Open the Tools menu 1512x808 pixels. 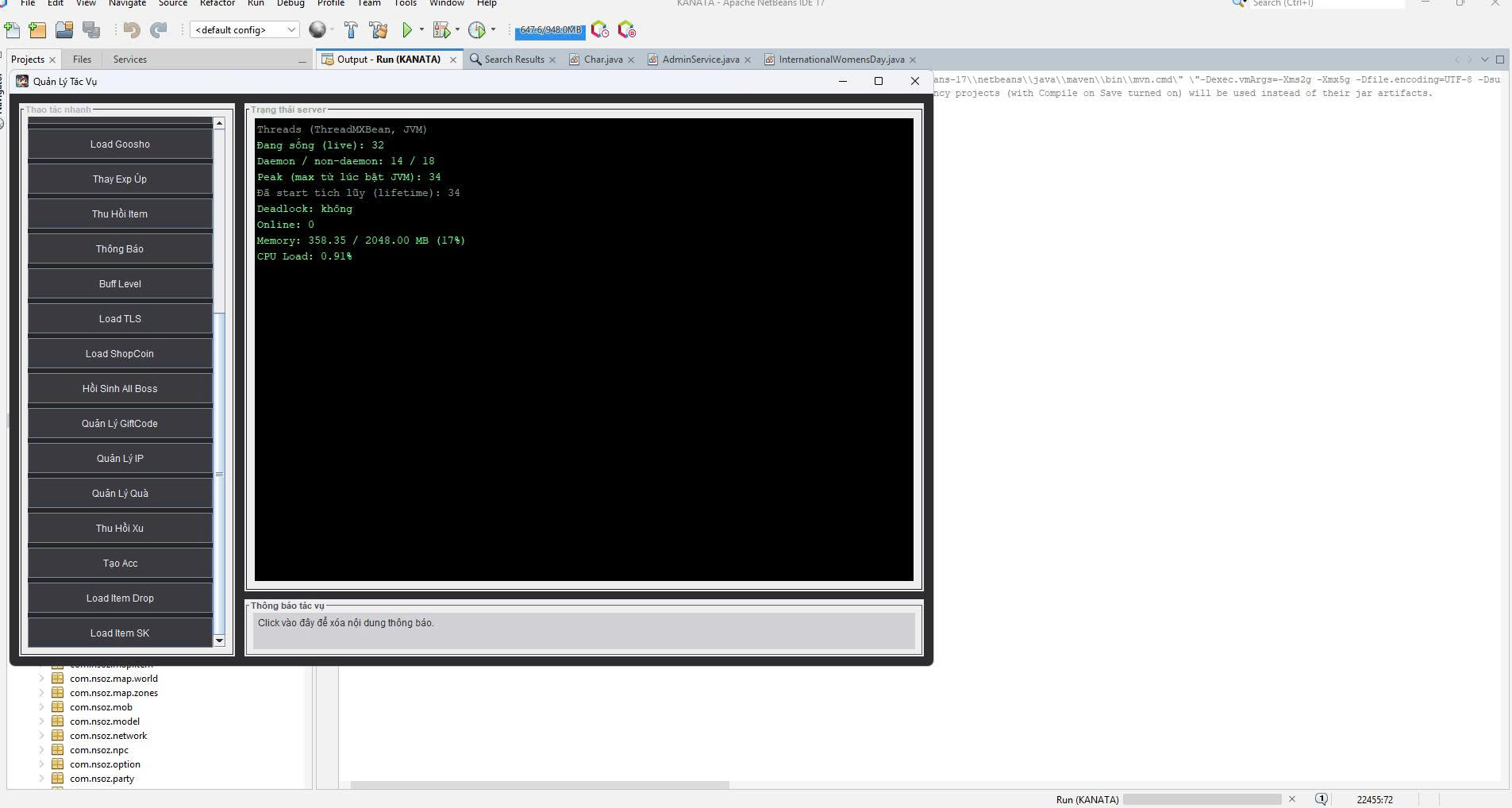405,3
